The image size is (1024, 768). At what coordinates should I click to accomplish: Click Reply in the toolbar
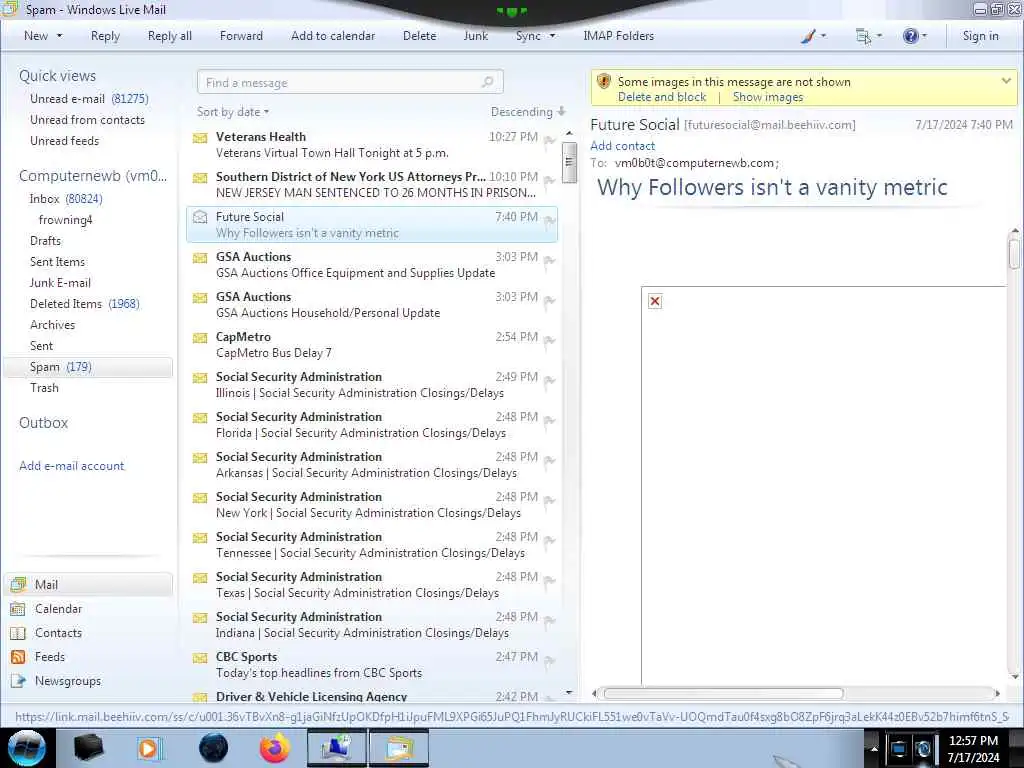coord(105,36)
